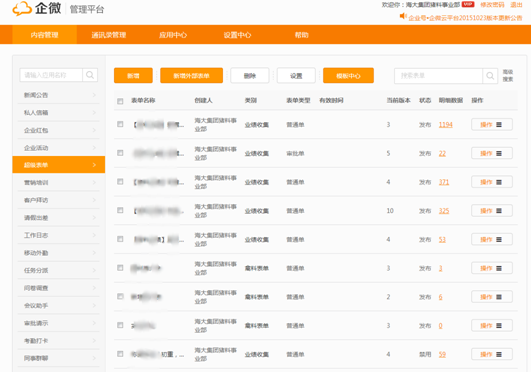Open the 操作 menu for the 325-record row
531x372 pixels.
pos(492,210)
